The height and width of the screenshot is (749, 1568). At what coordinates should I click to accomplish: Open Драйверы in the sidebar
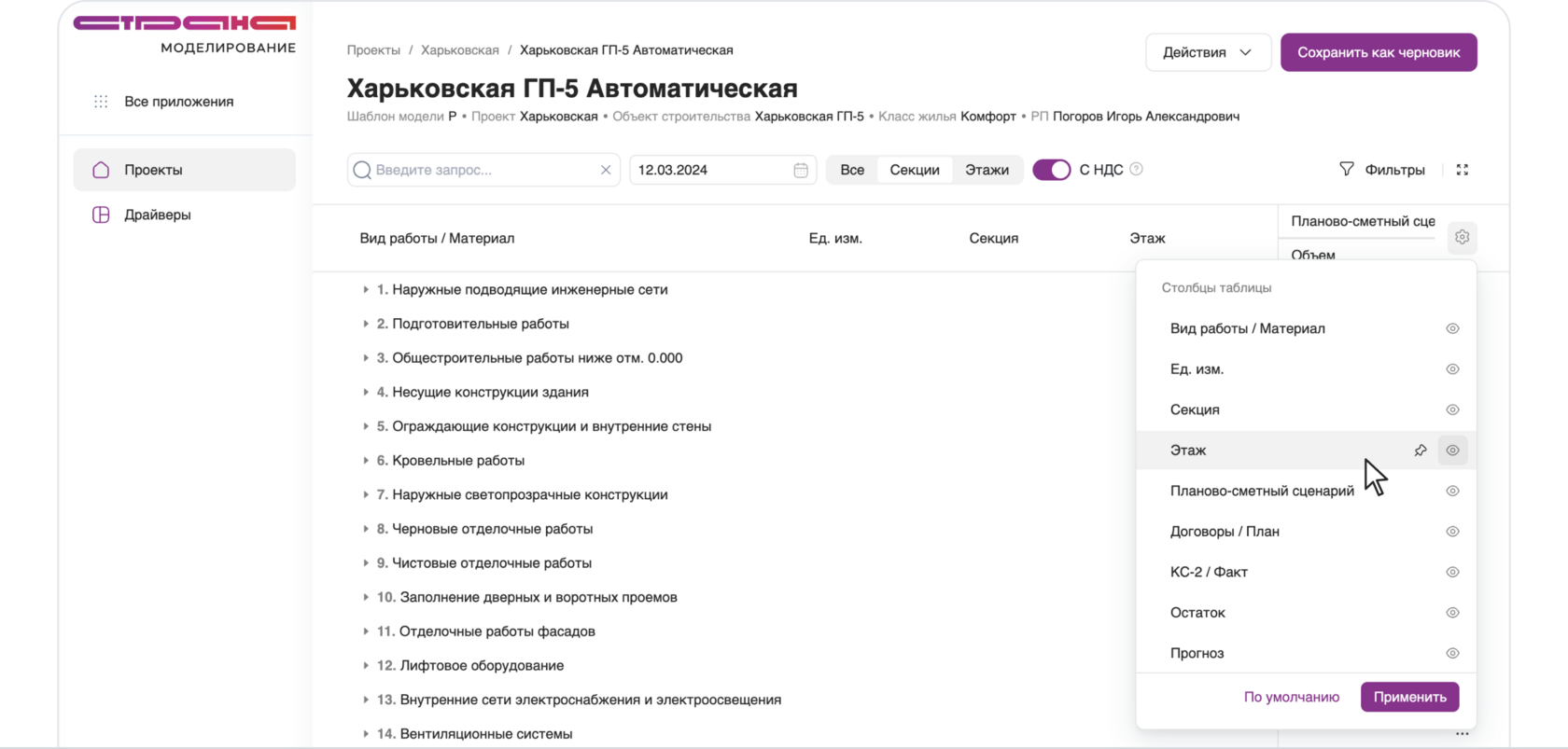(185, 215)
